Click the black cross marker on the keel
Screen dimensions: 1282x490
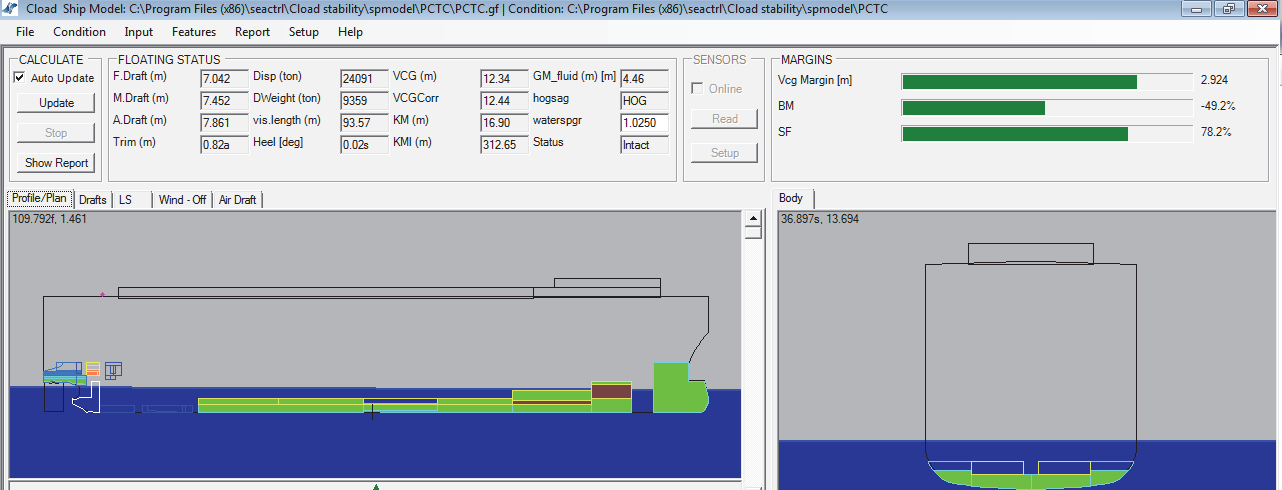(x=372, y=411)
